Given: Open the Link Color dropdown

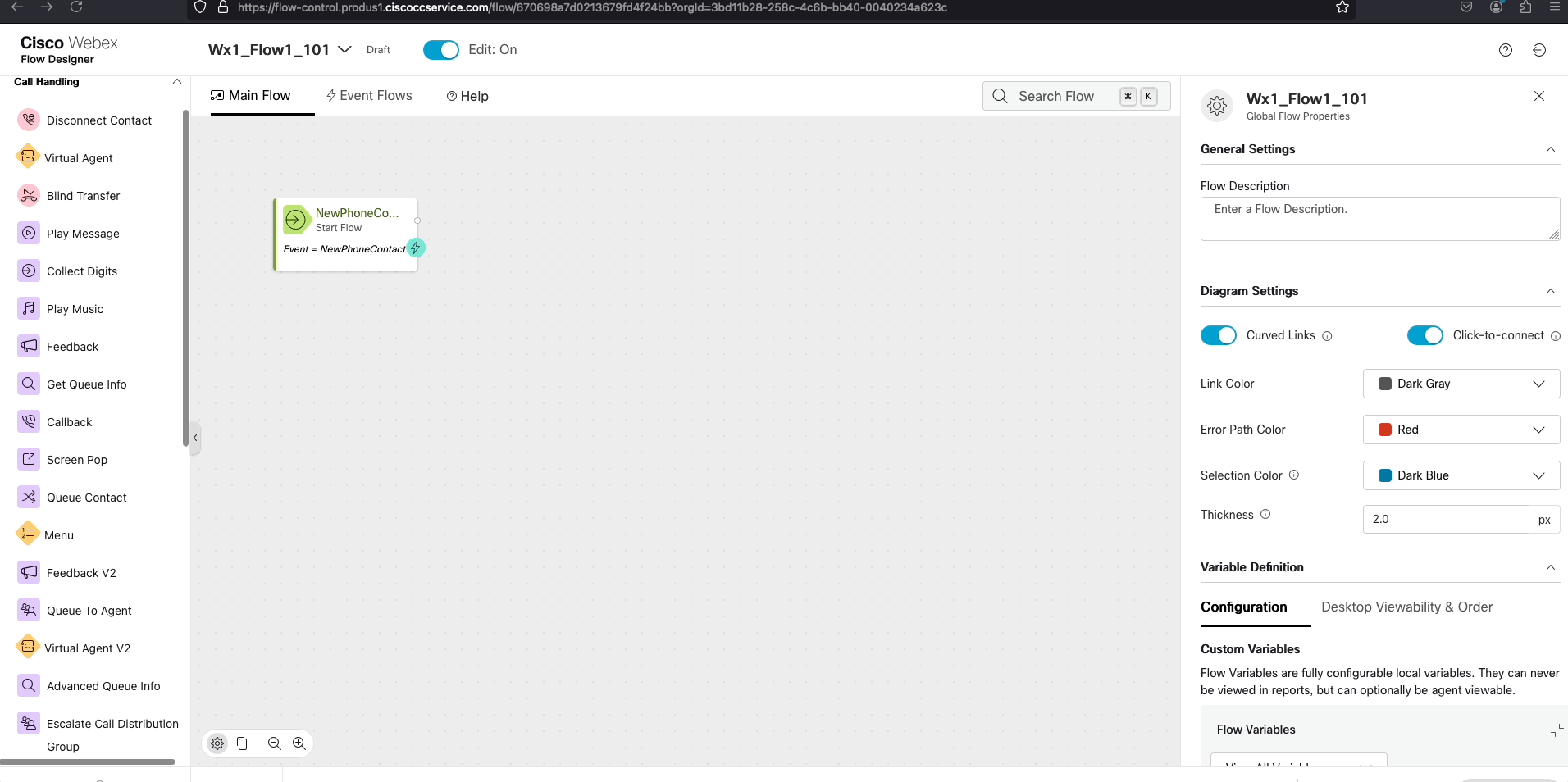Looking at the screenshot, I should pyautogui.click(x=1461, y=384).
